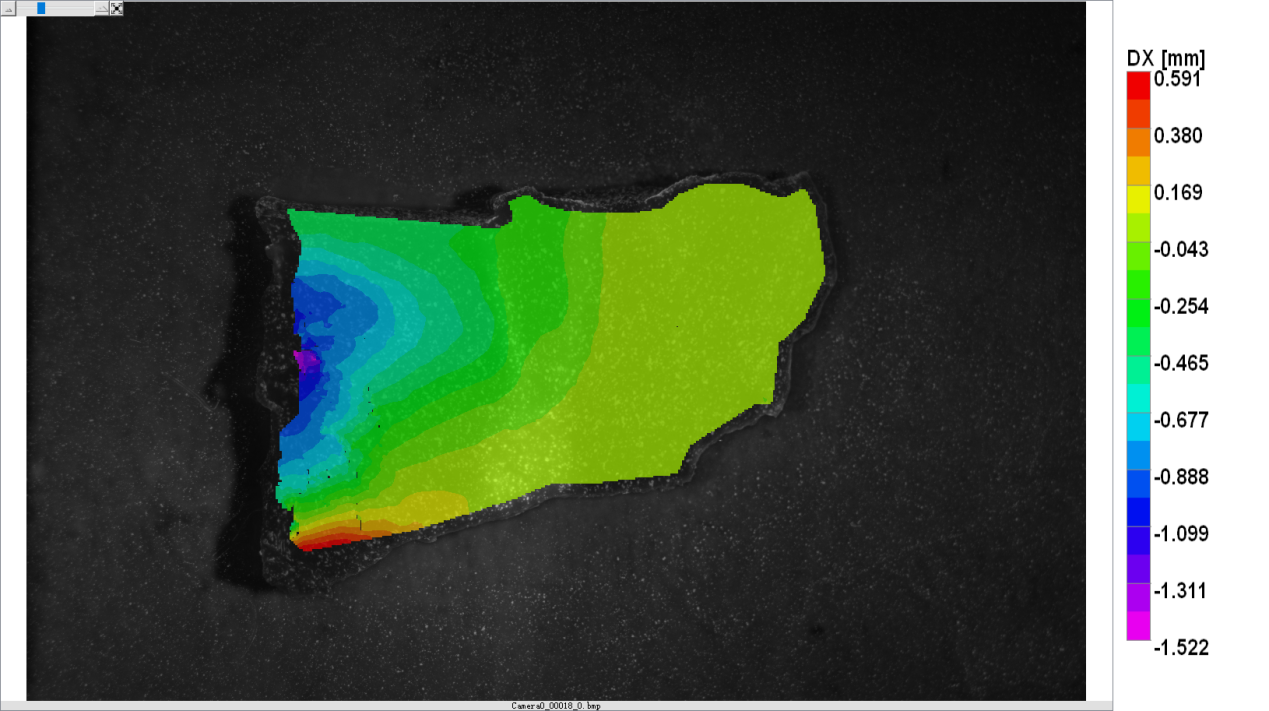Select the 0.380 legend label

[x=1178, y=136]
